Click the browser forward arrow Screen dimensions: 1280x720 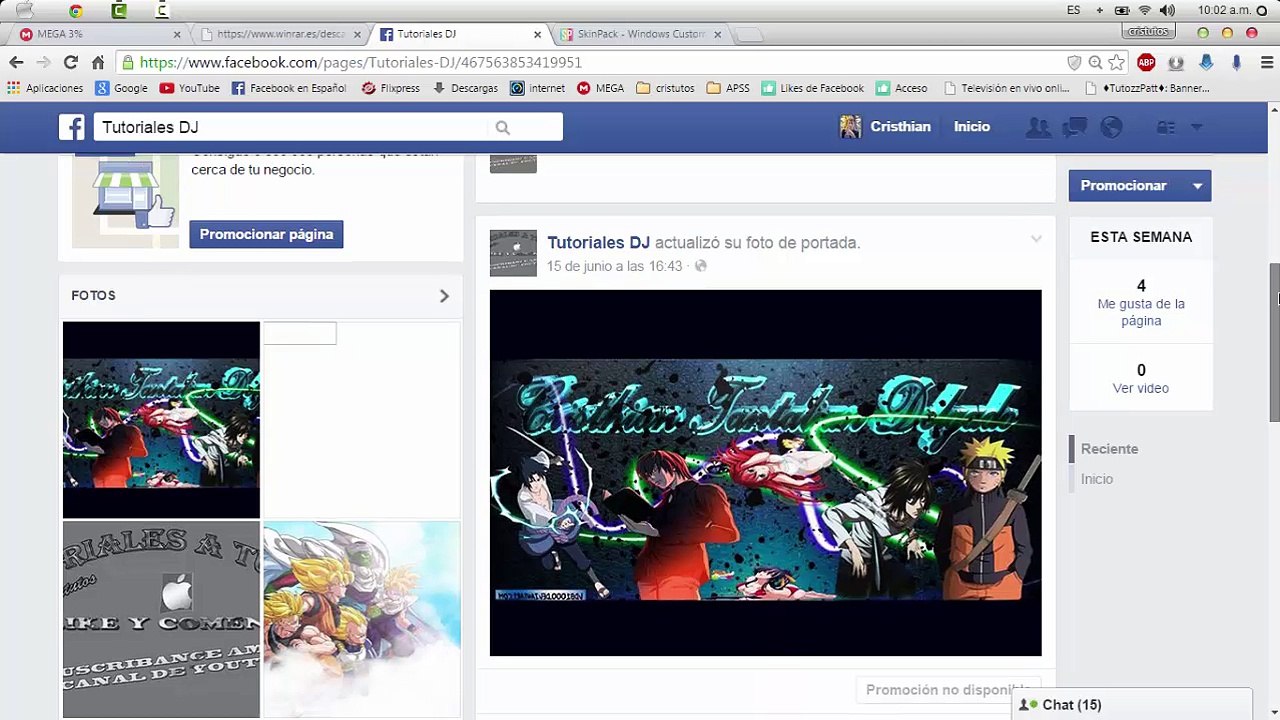43,62
